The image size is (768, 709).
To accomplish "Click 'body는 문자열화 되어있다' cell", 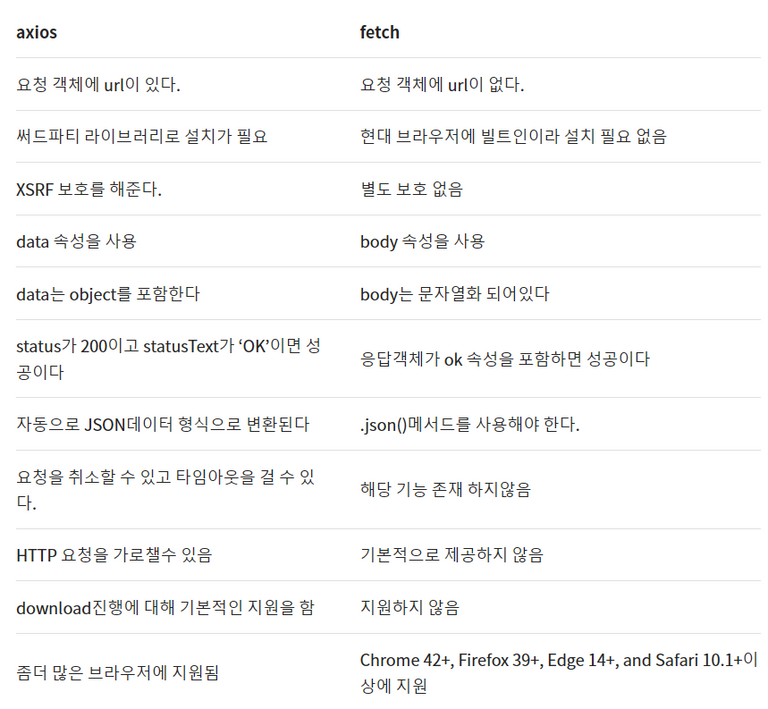I will pos(455,294).
